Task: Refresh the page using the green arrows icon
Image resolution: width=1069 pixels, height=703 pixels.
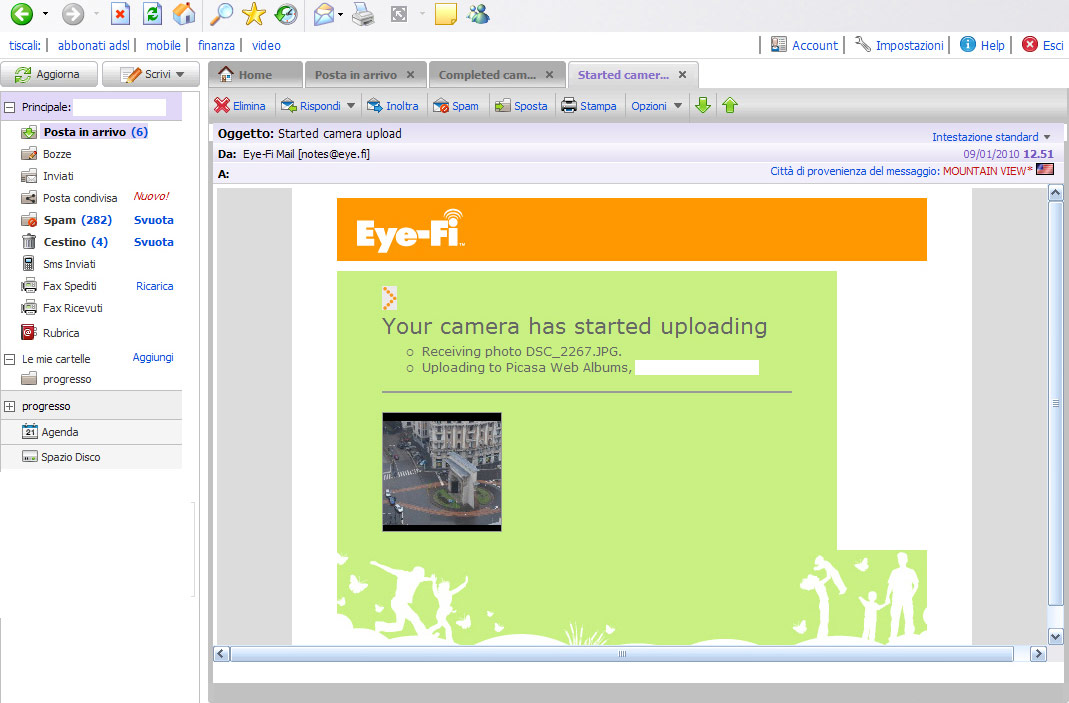Action: 153,14
